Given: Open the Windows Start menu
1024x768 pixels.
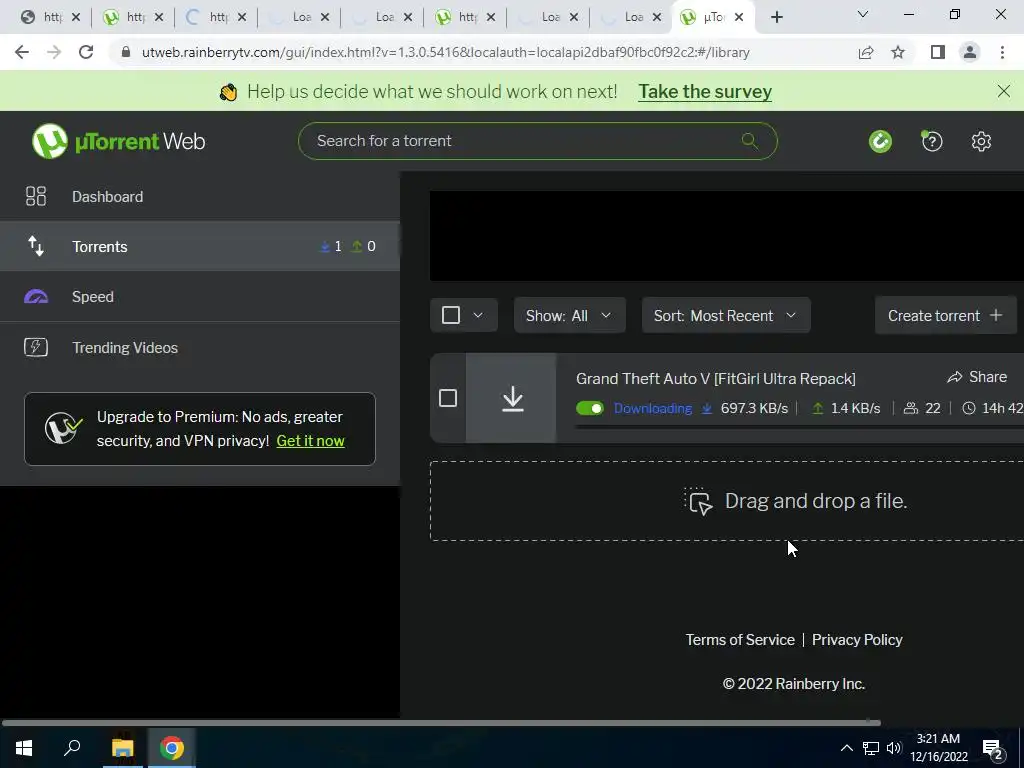Looking at the screenshot, I should click(24, 748).
